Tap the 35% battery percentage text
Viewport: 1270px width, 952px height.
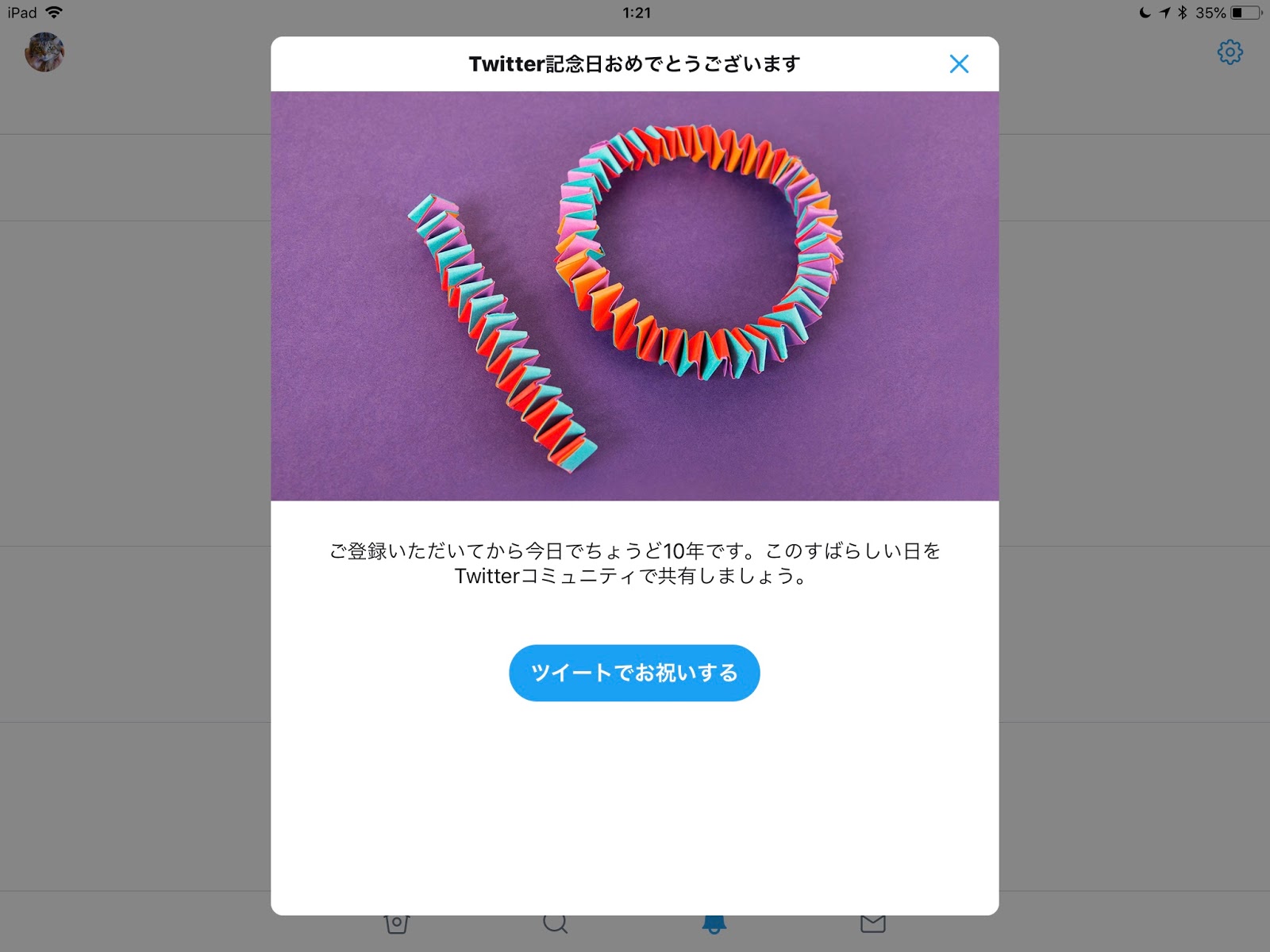click(1210, 13)
